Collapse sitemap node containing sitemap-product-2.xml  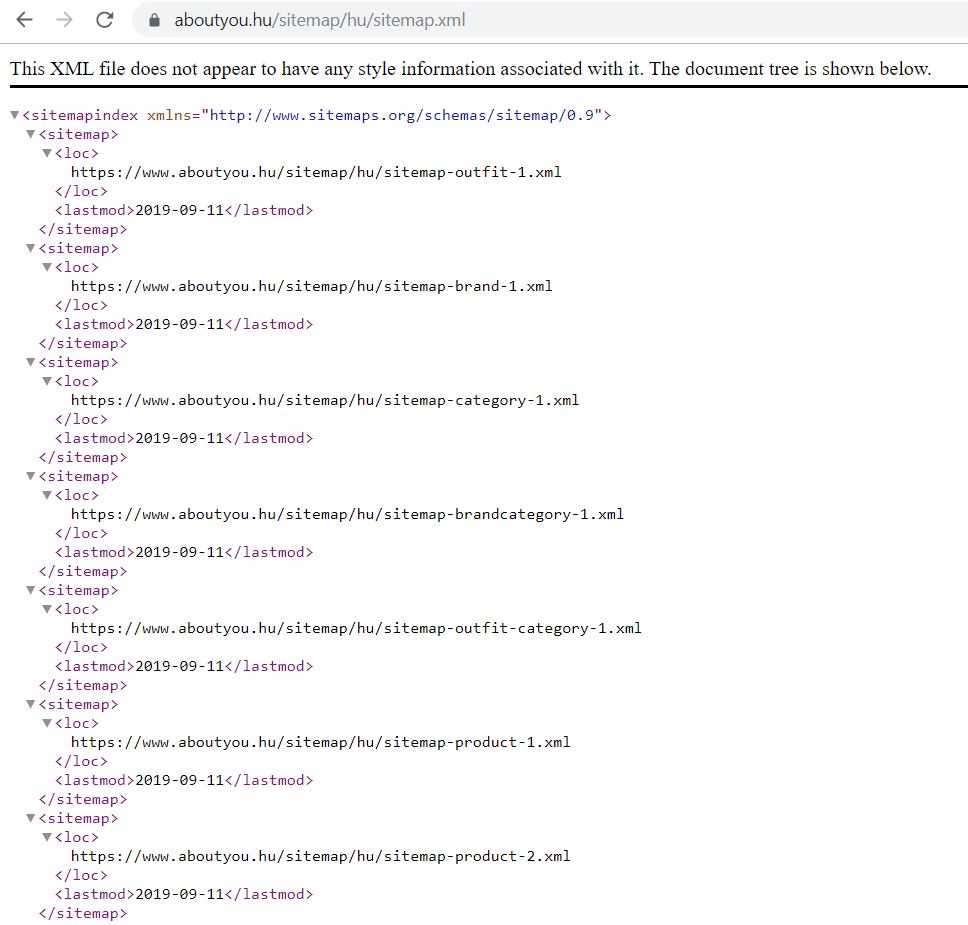click(x=30, y=818)
